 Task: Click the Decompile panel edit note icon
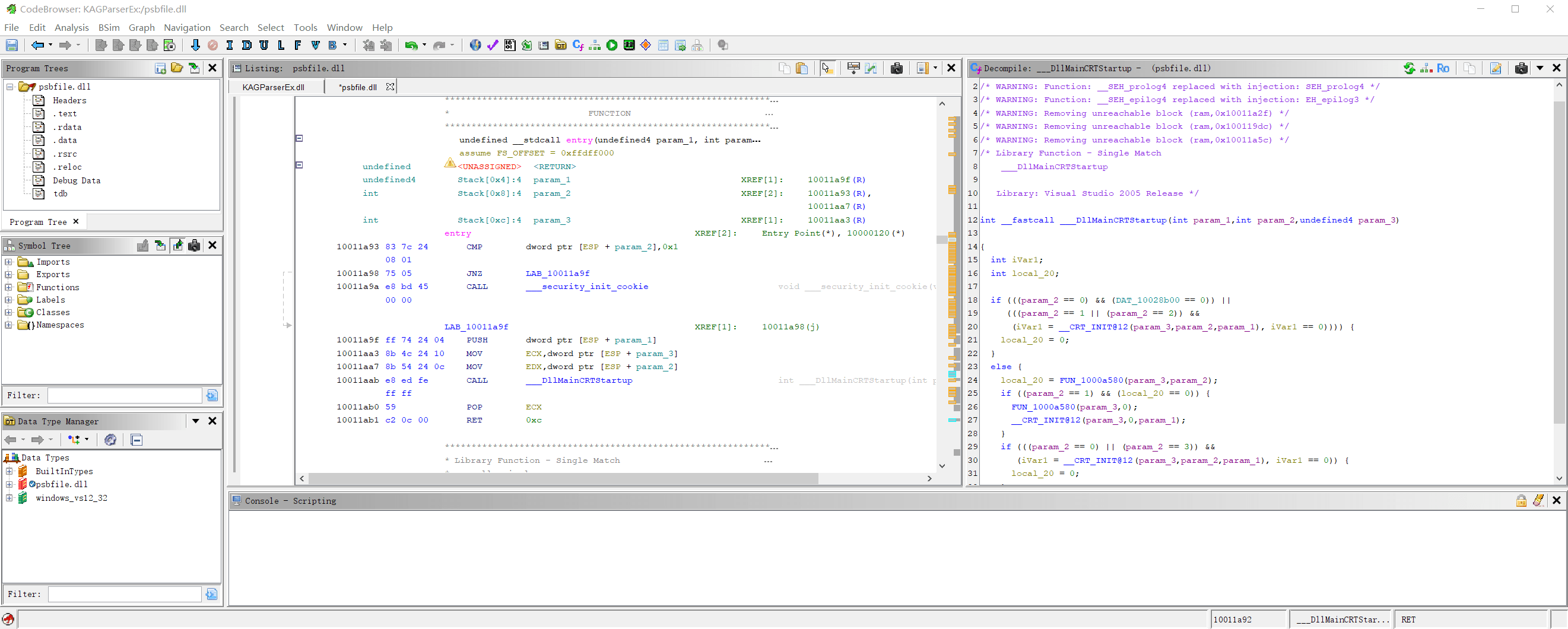tap(1496, 68)
